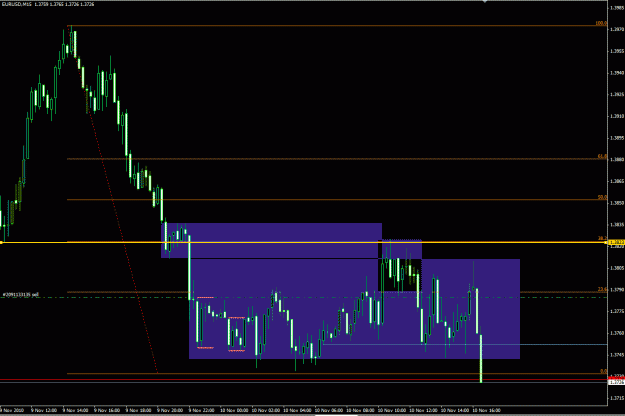Click the chart shift triangle marker at top
Viewport: 625px width, 416px height.
(x=485, y=2)
